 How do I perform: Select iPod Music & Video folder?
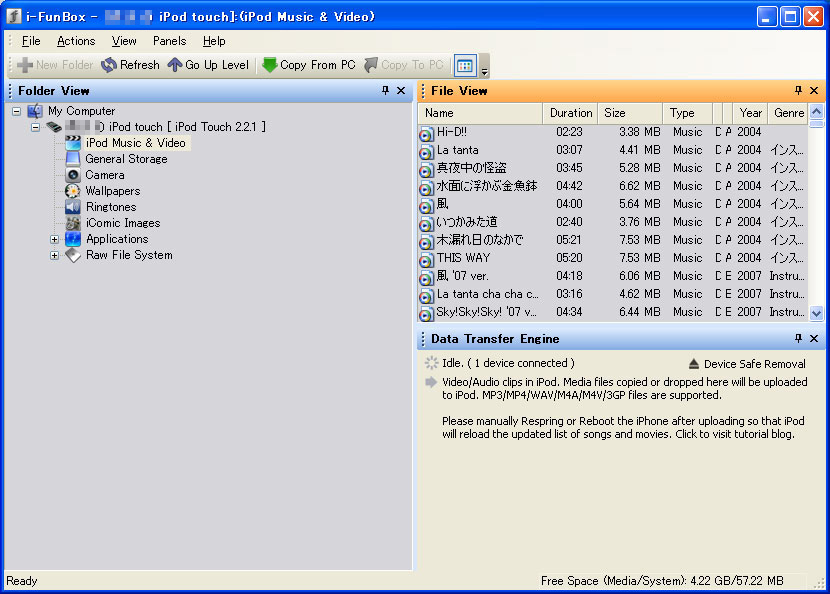pos(136,143)
